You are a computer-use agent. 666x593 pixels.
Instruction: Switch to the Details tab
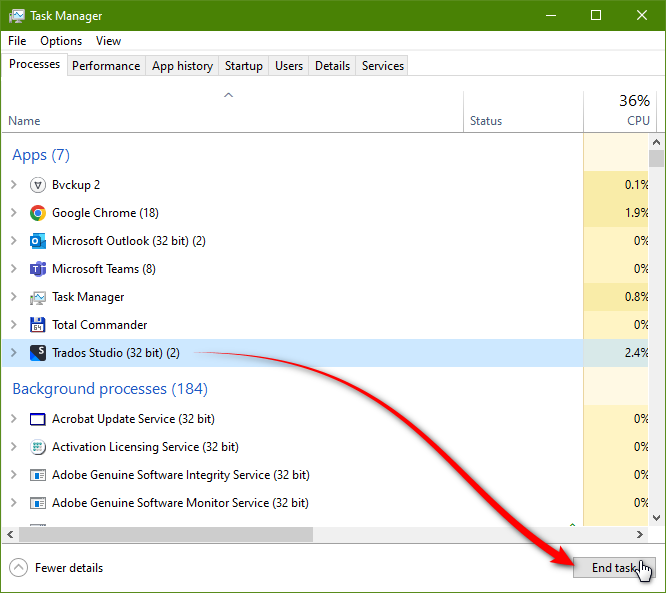pos(332,66)
